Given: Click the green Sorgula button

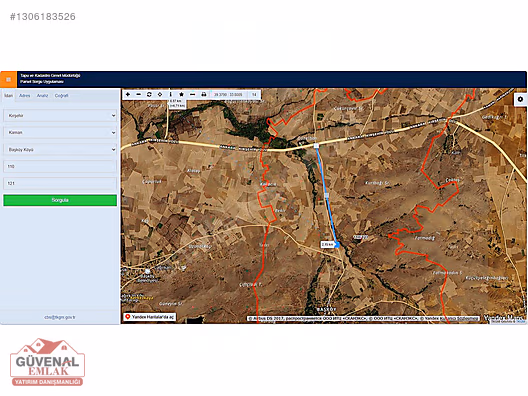Looking at the screenshot, I should pos(60,200).
